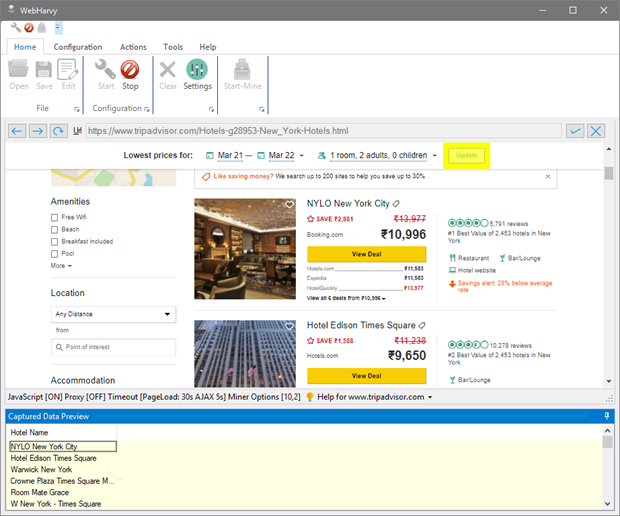
Task: Click the X button beside address bar
Action: (596, 131)
